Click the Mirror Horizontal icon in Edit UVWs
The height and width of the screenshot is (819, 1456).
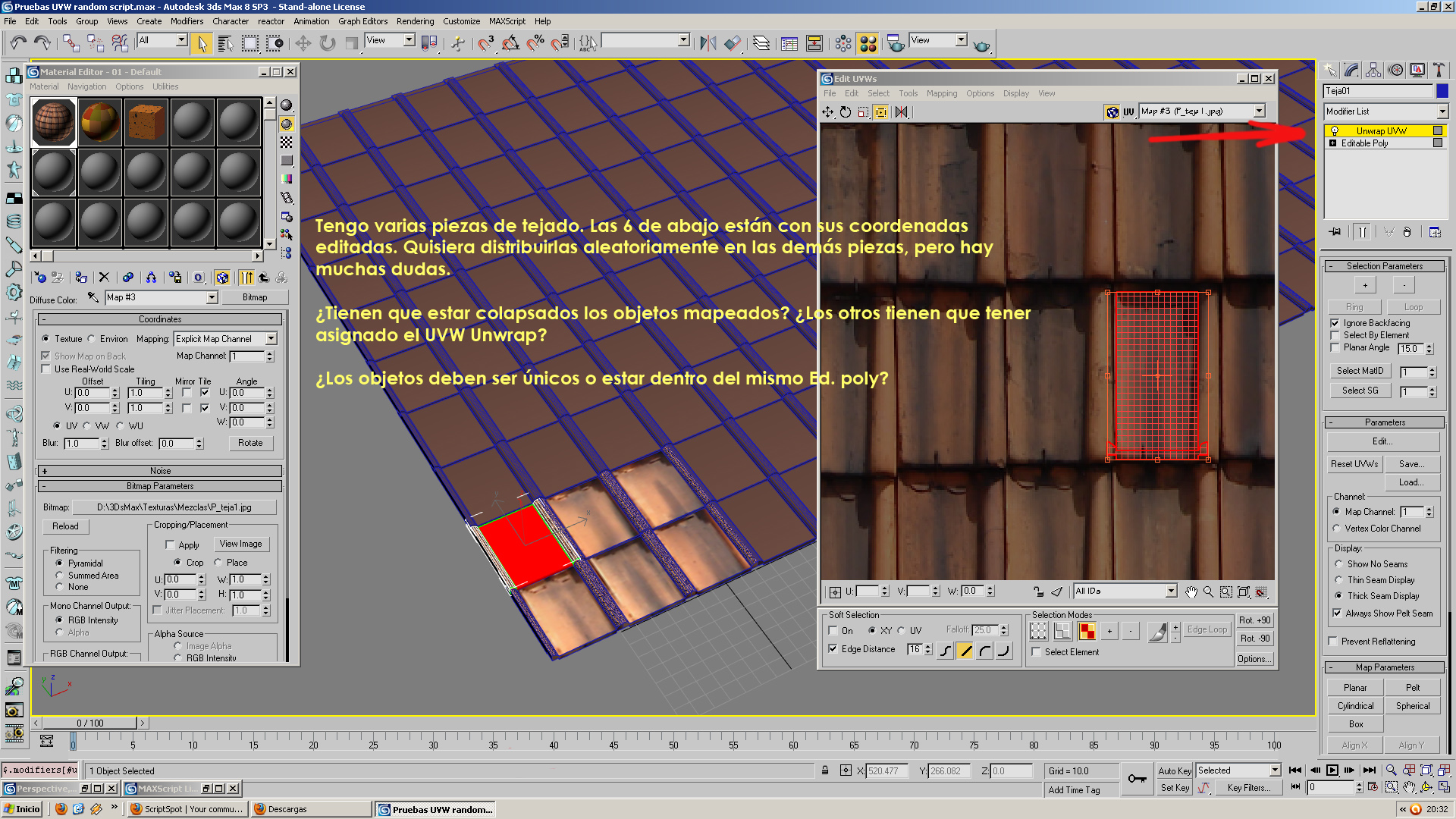(x=901, y=112)
